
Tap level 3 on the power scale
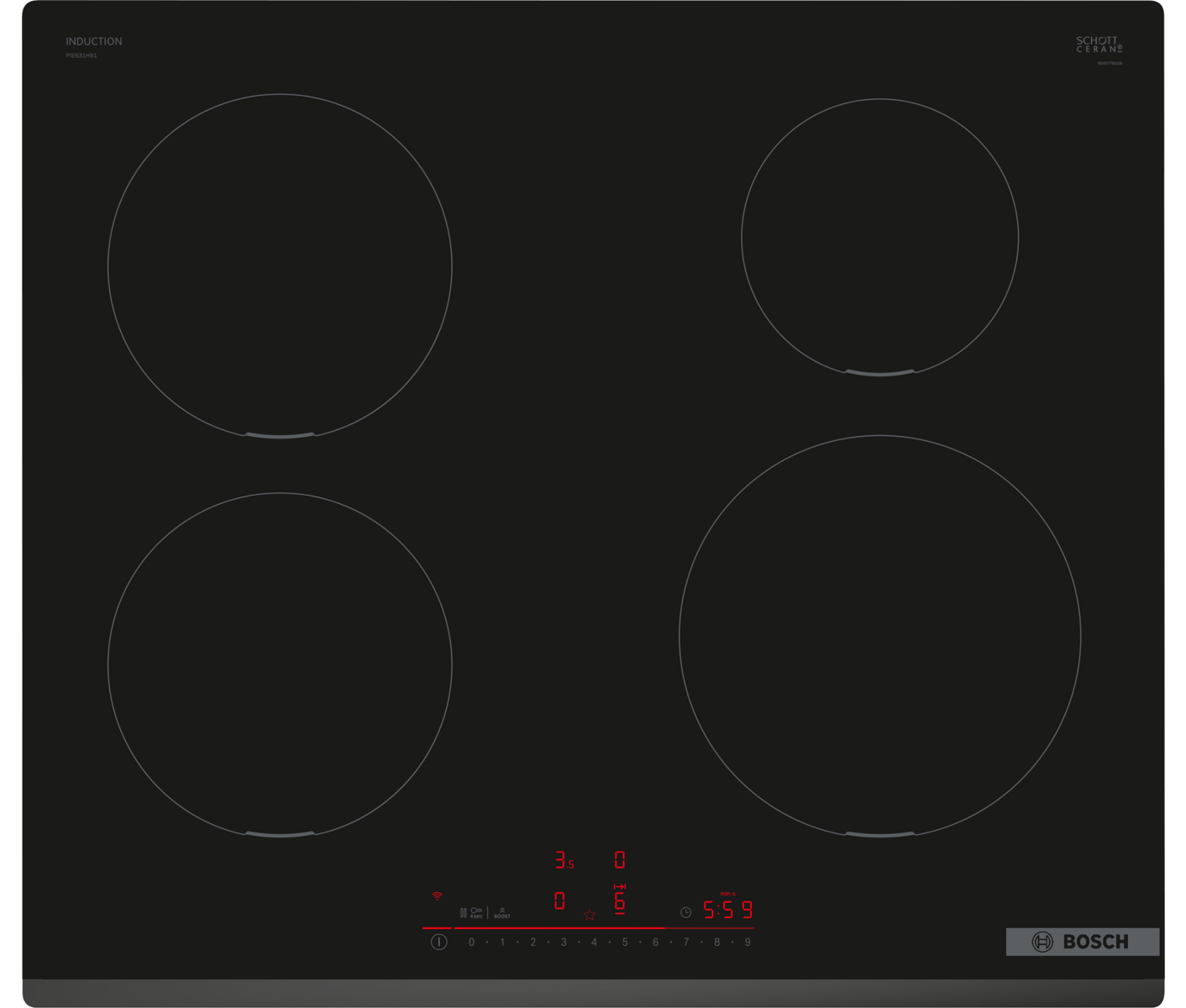pyautogui.click(x=564, y=942)
